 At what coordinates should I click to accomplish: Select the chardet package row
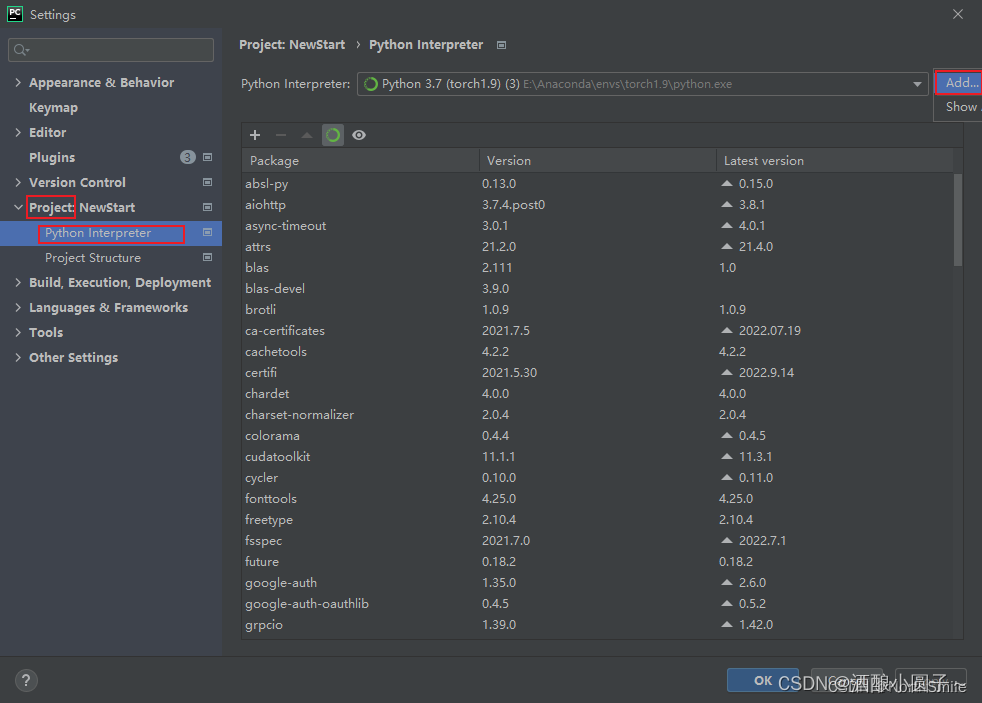pos(597,394)
